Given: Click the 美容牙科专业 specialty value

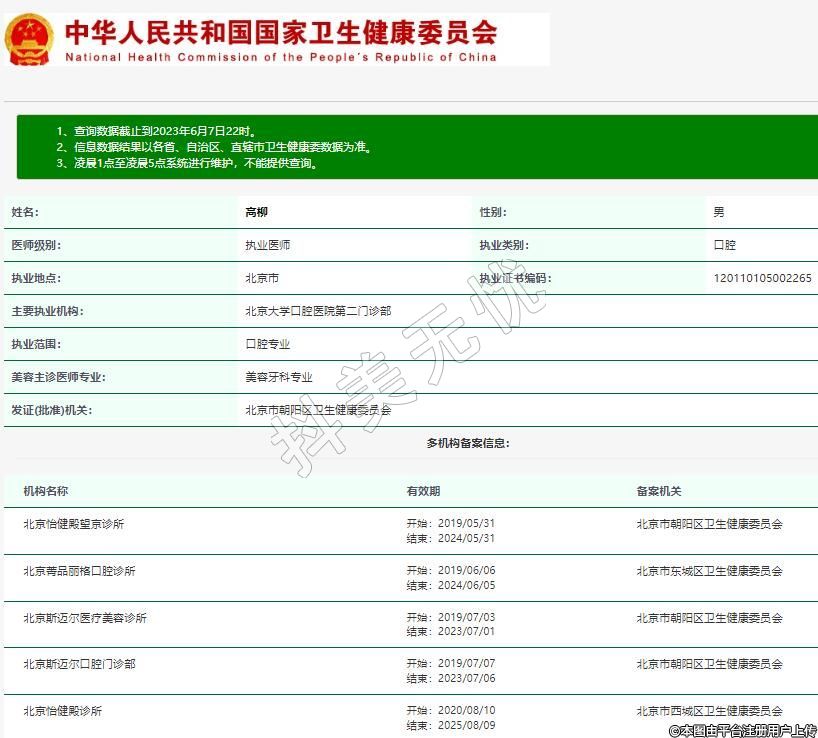Looking at the screenshot, I should 279,377.
